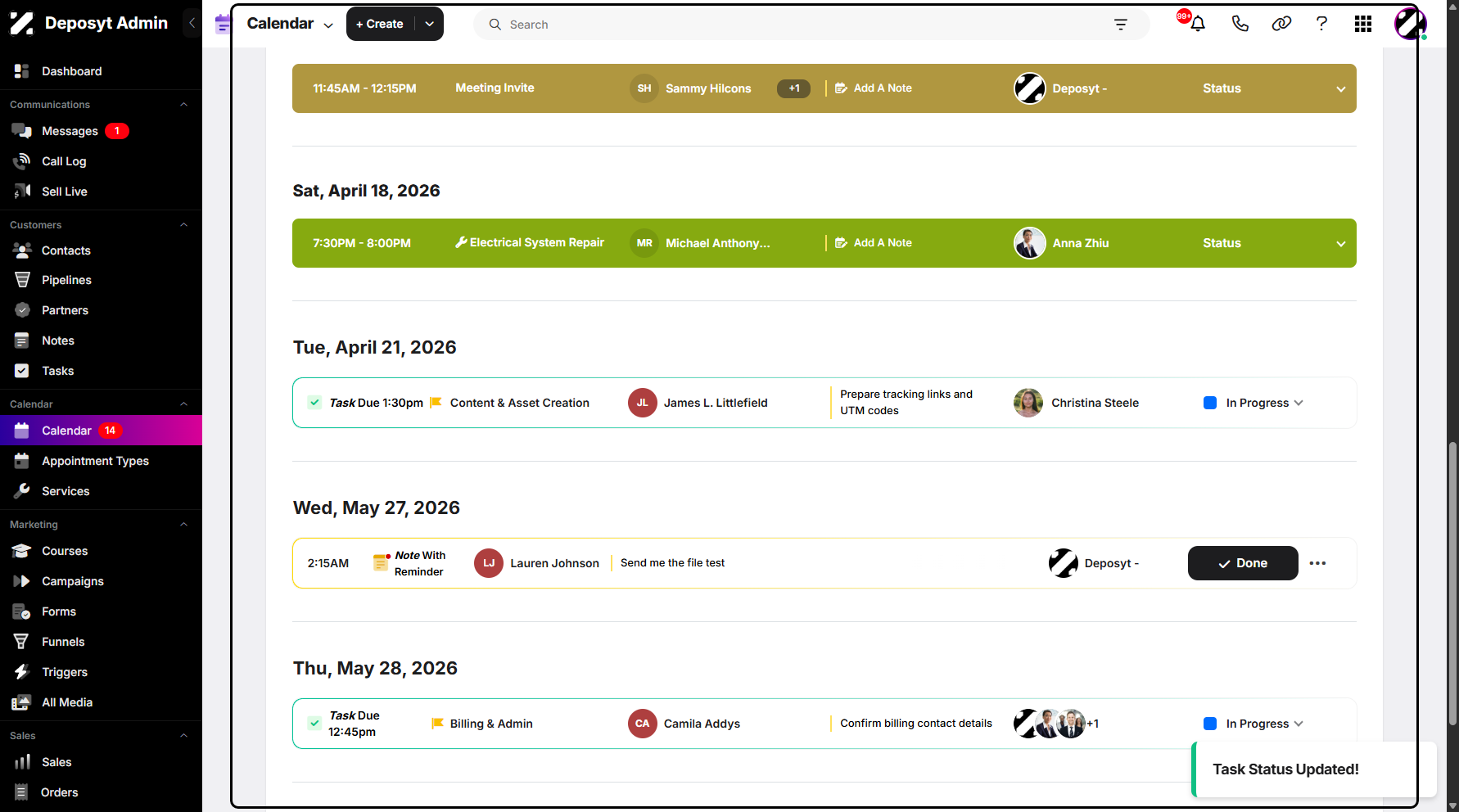The image size is (1459, 812).
Task: Click the blue status color square for Content & Asset Creation
Action: 1209,403
